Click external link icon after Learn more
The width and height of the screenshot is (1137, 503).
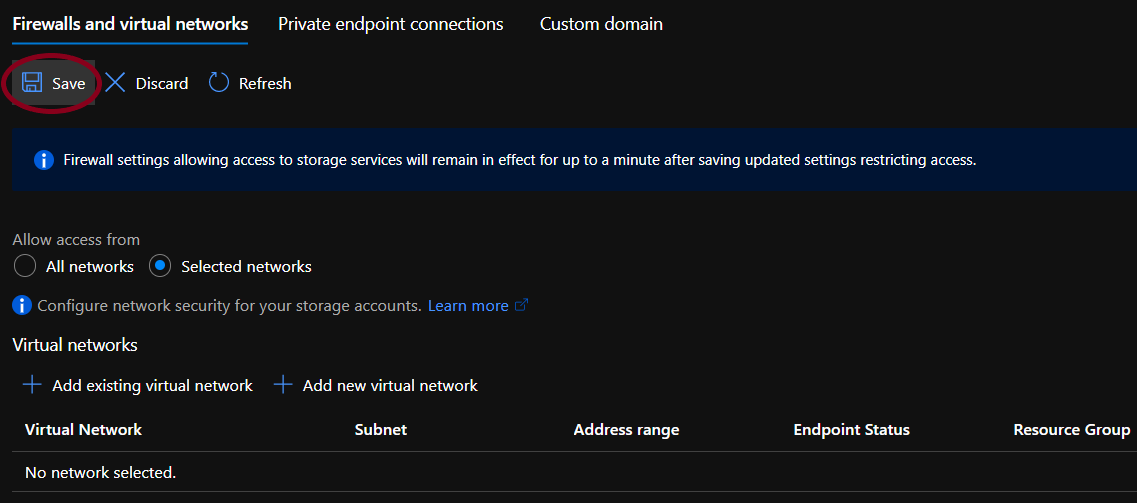521,305
